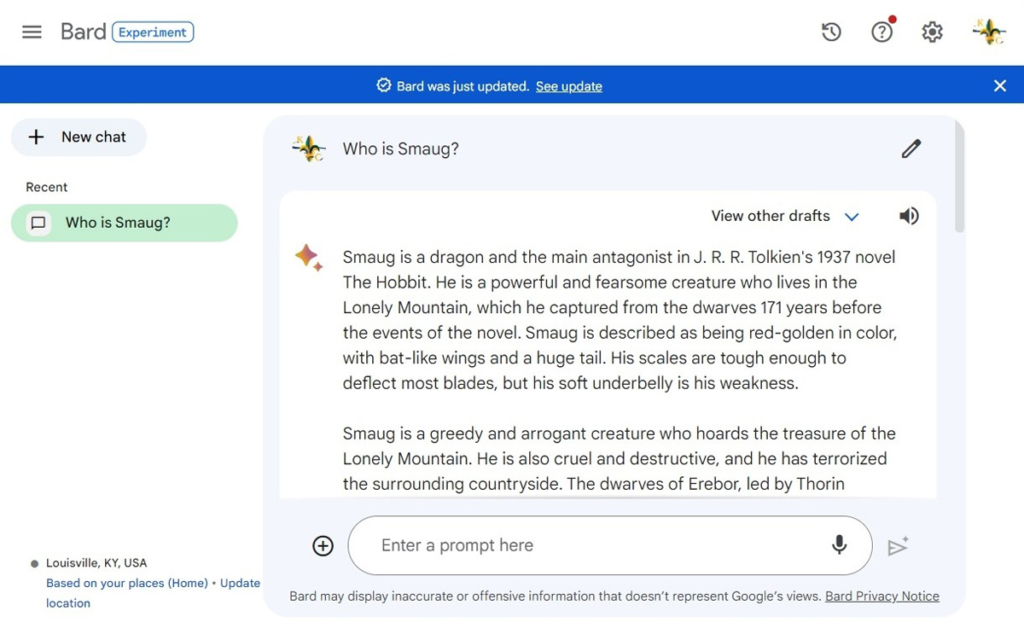Click the chevron beside View other drafts
Viewport: 1024px width, 640px height.
click(x=852, y=217)
